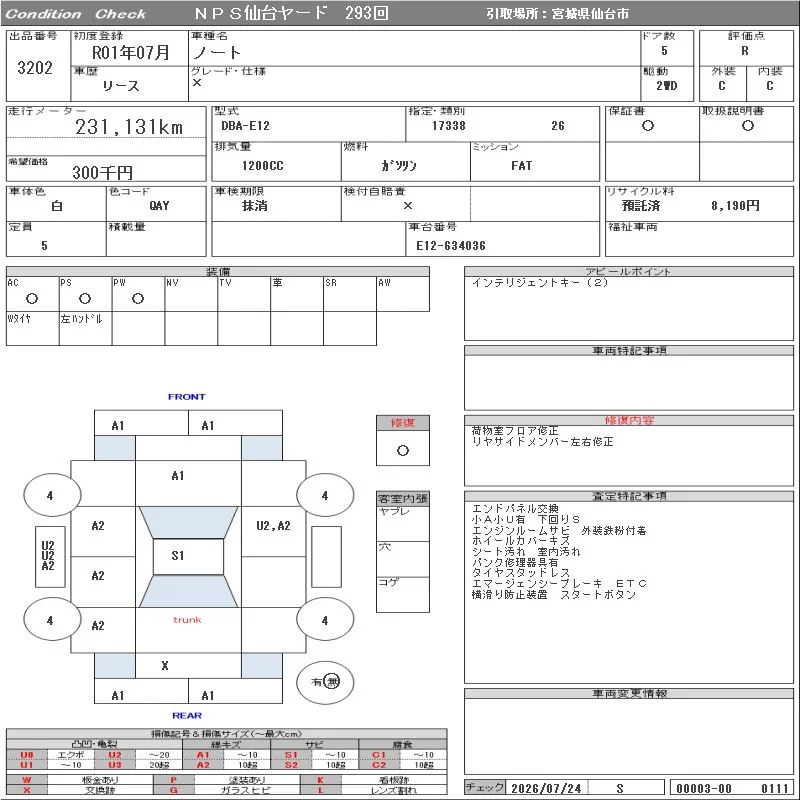This screenshot has width=800, height=800.
Task: Click the blue 'FRONT' label on diagram
Action: tap(186, 396)
